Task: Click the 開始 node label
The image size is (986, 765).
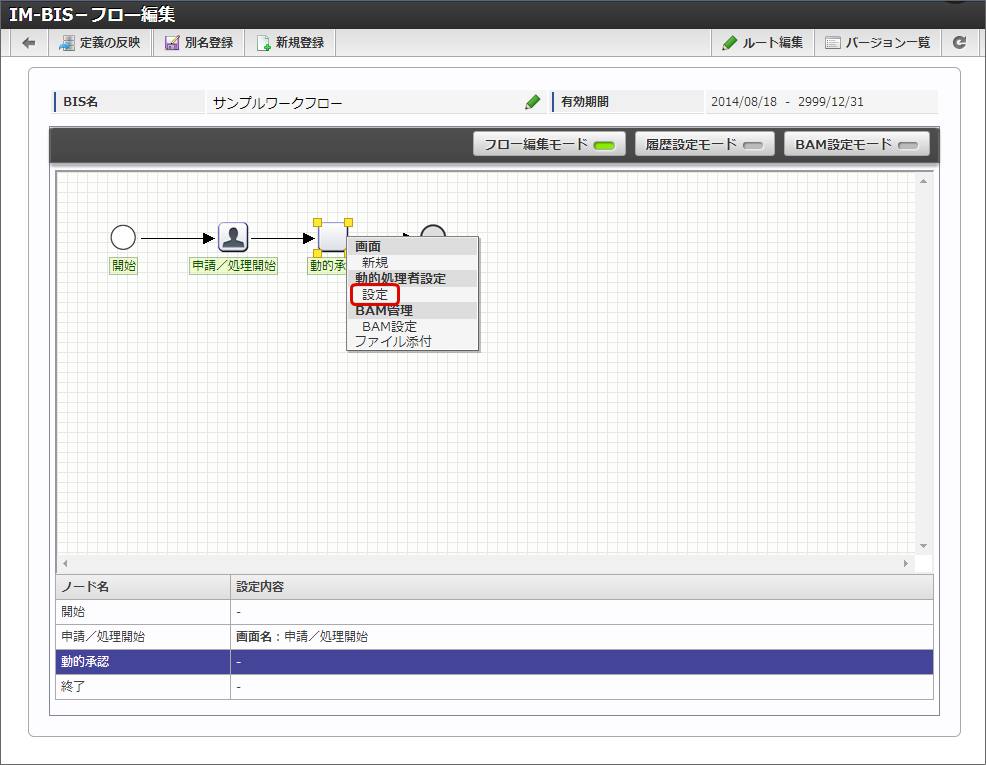Action: [x=124, y=265]
